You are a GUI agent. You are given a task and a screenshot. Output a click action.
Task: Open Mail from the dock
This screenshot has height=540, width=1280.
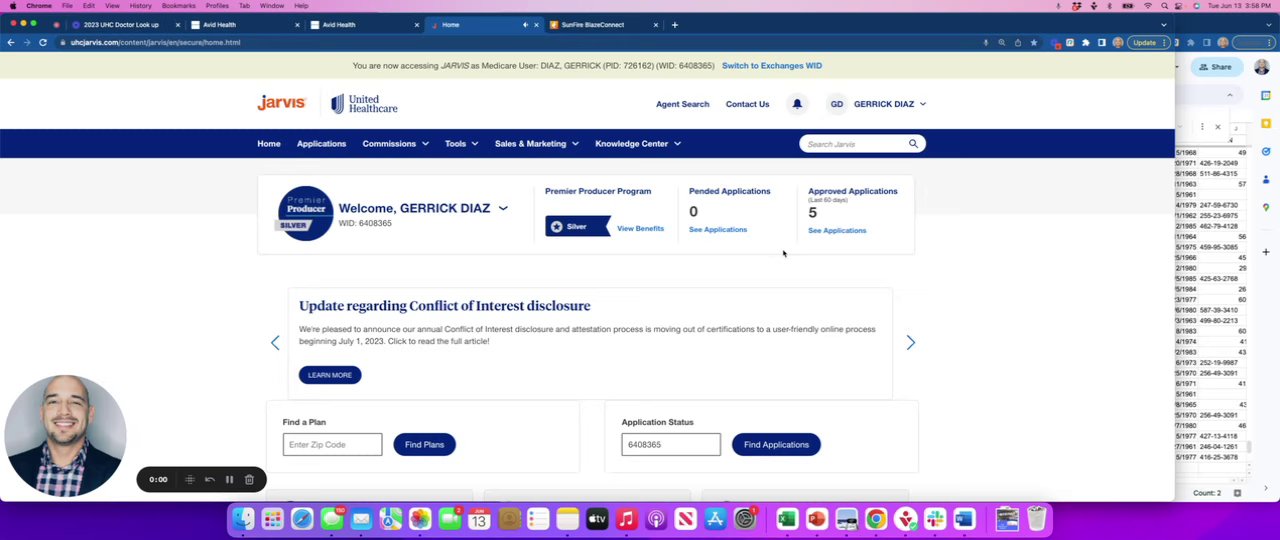tap(361, 519)
